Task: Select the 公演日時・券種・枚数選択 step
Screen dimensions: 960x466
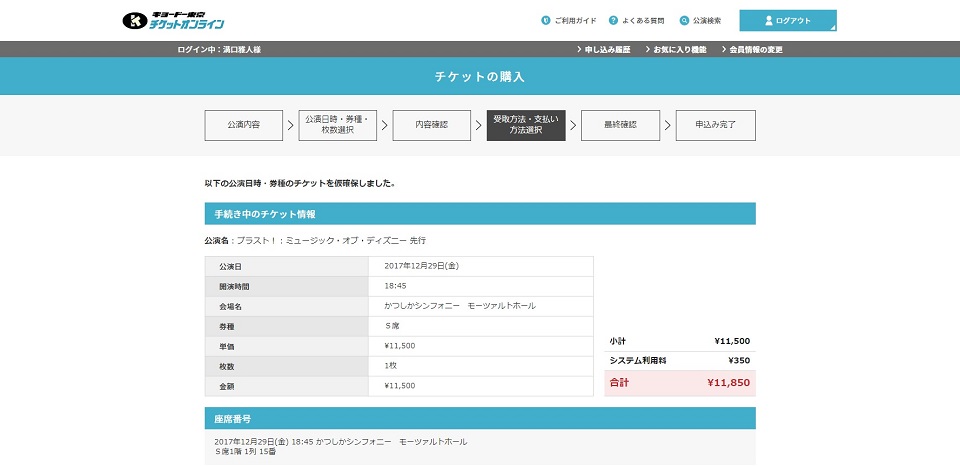Action: coord(337,125)
